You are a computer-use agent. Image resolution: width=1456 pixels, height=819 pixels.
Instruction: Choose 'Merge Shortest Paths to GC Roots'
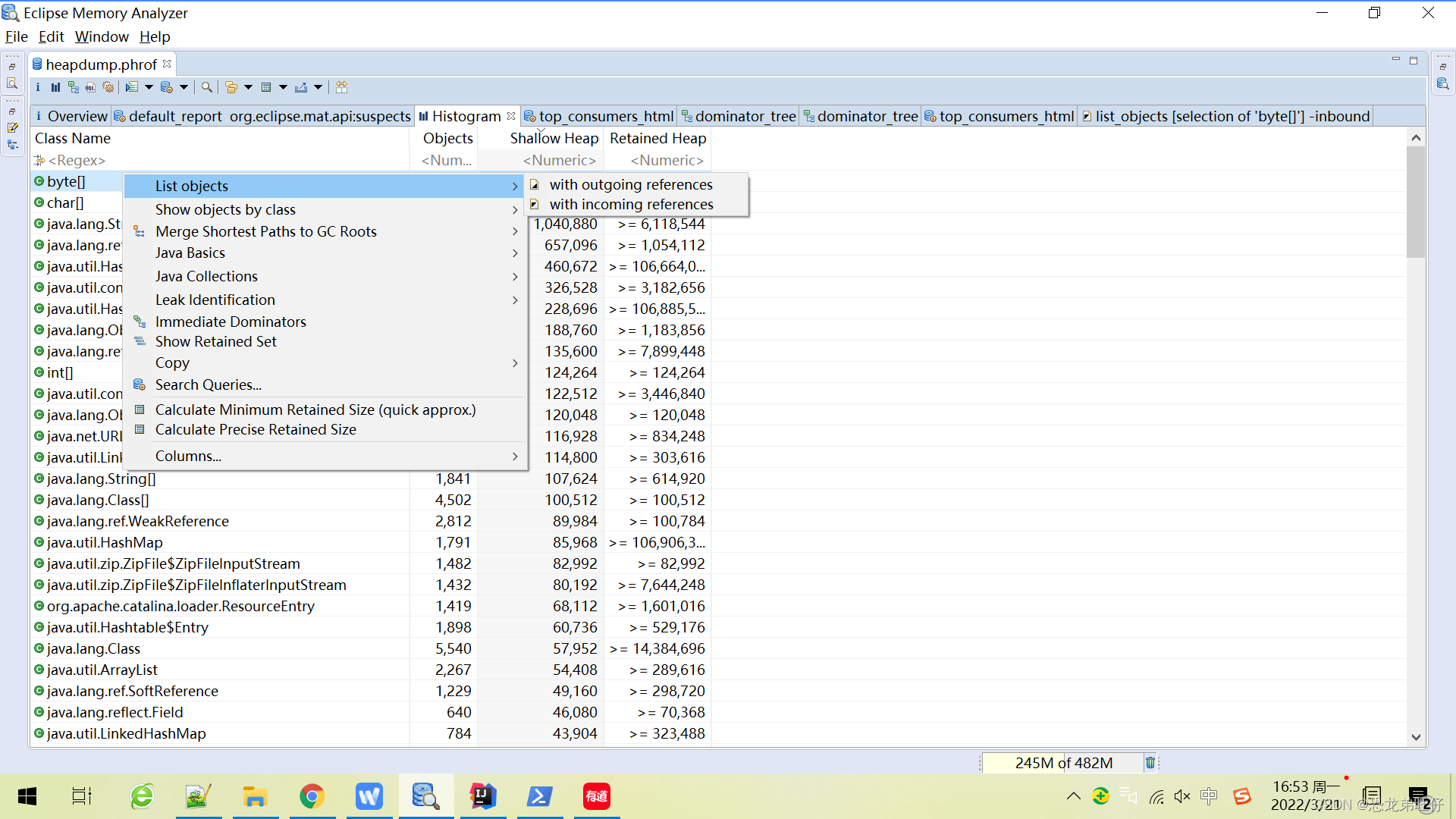click(265, 232)
